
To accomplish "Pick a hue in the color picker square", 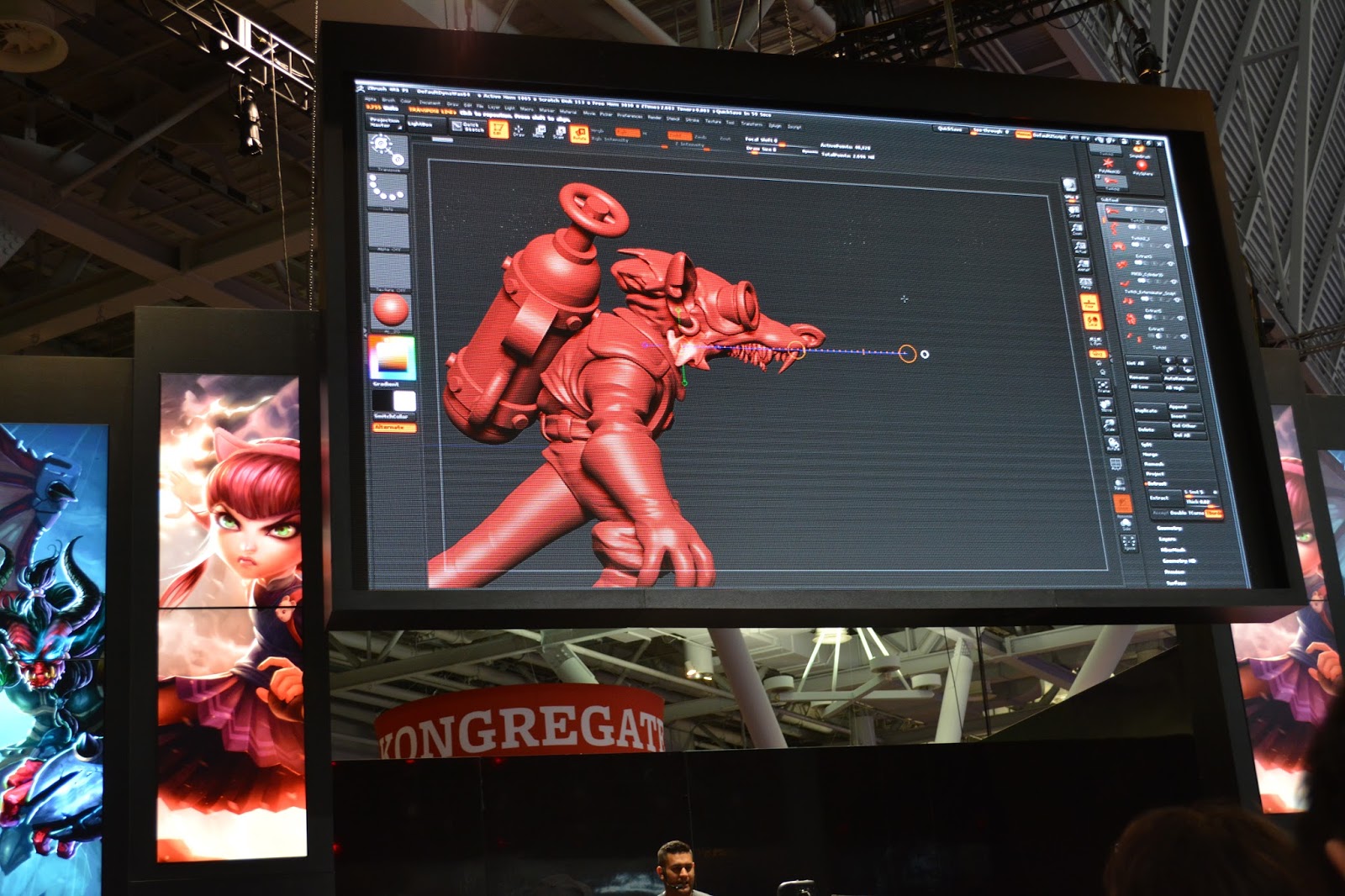I will [x=391, y=358].
